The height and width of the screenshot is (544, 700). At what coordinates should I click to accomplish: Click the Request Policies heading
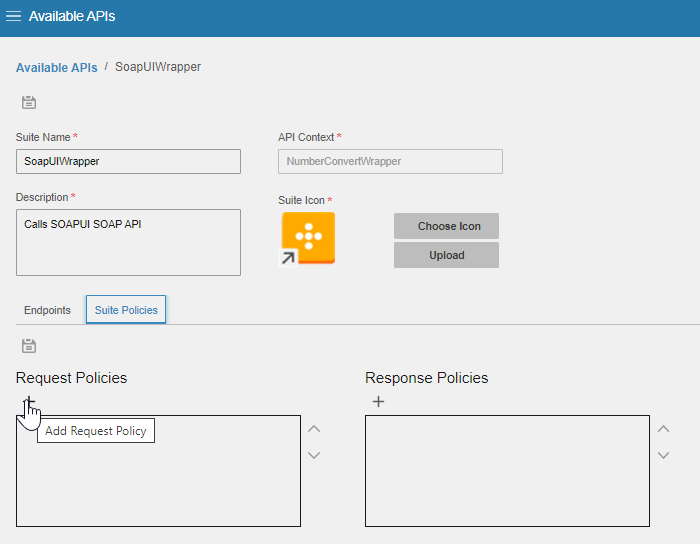click(71, 378)
